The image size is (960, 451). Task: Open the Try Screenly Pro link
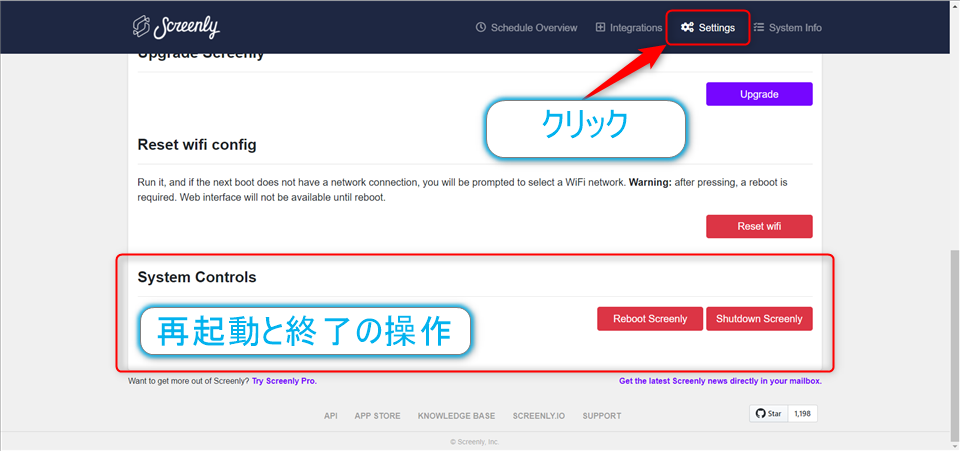coord(285,381)
